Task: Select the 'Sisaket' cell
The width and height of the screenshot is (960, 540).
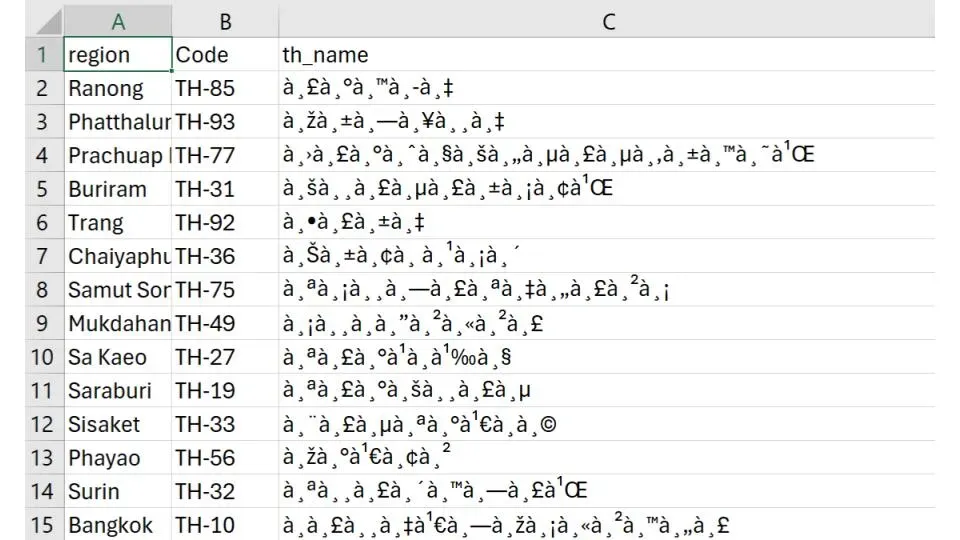Action: pyautogui.click(x=118, y=424)
